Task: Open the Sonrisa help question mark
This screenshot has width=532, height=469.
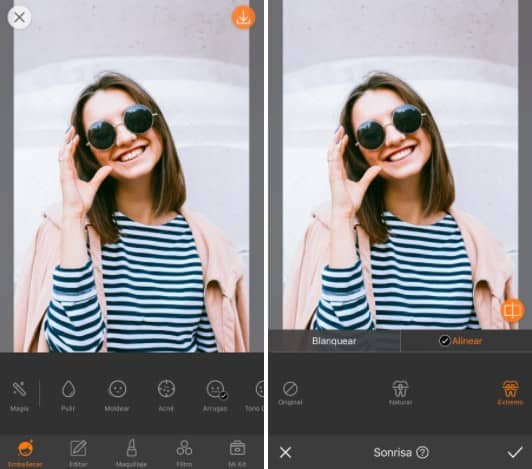Action: pos(422,452)
